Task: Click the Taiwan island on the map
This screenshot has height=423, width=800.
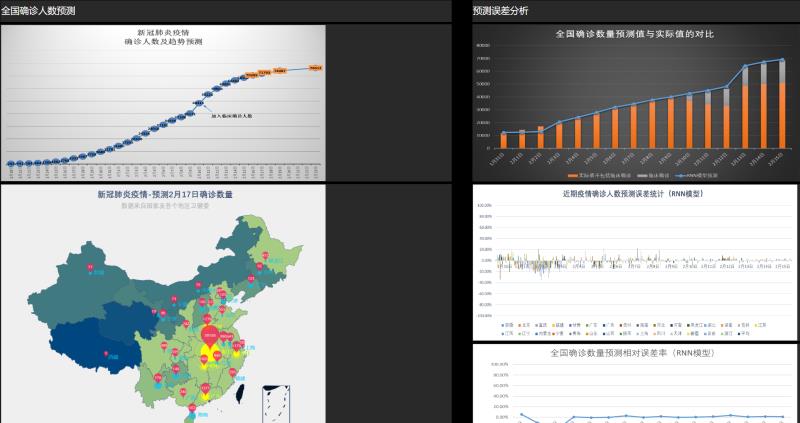Action: point(241,389)
